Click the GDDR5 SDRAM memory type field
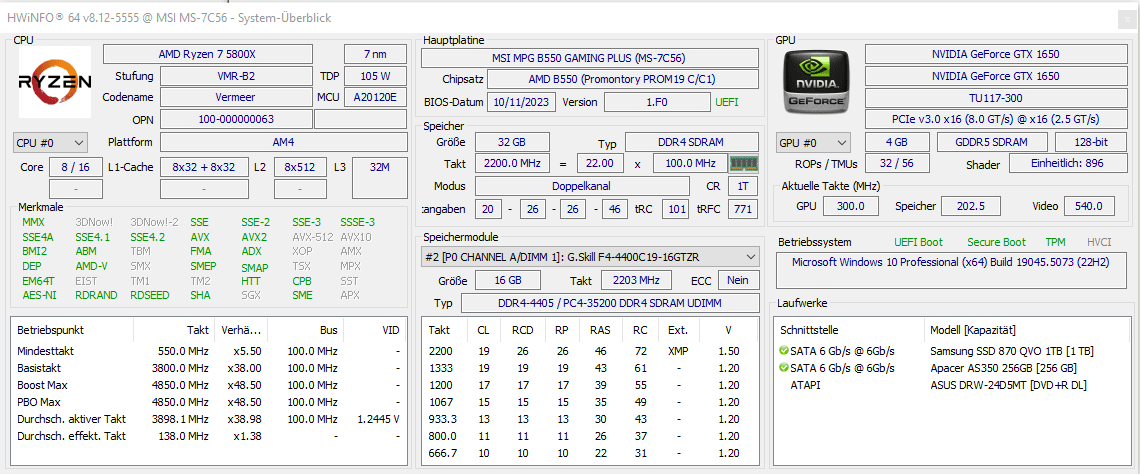Image resolution: width=1140 pixels, height=474 pixels. coord(992,142)
